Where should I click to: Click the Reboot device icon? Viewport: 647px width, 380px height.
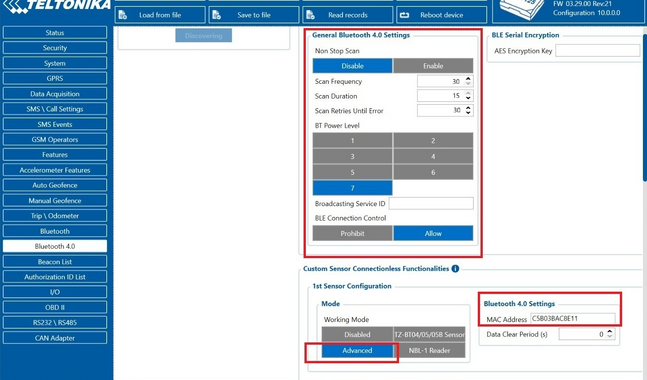(404, 15)
